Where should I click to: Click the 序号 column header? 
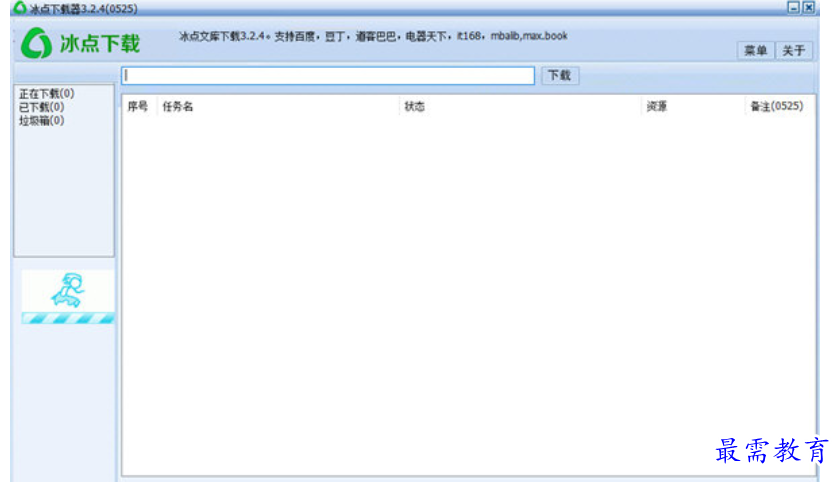[138, 106]
